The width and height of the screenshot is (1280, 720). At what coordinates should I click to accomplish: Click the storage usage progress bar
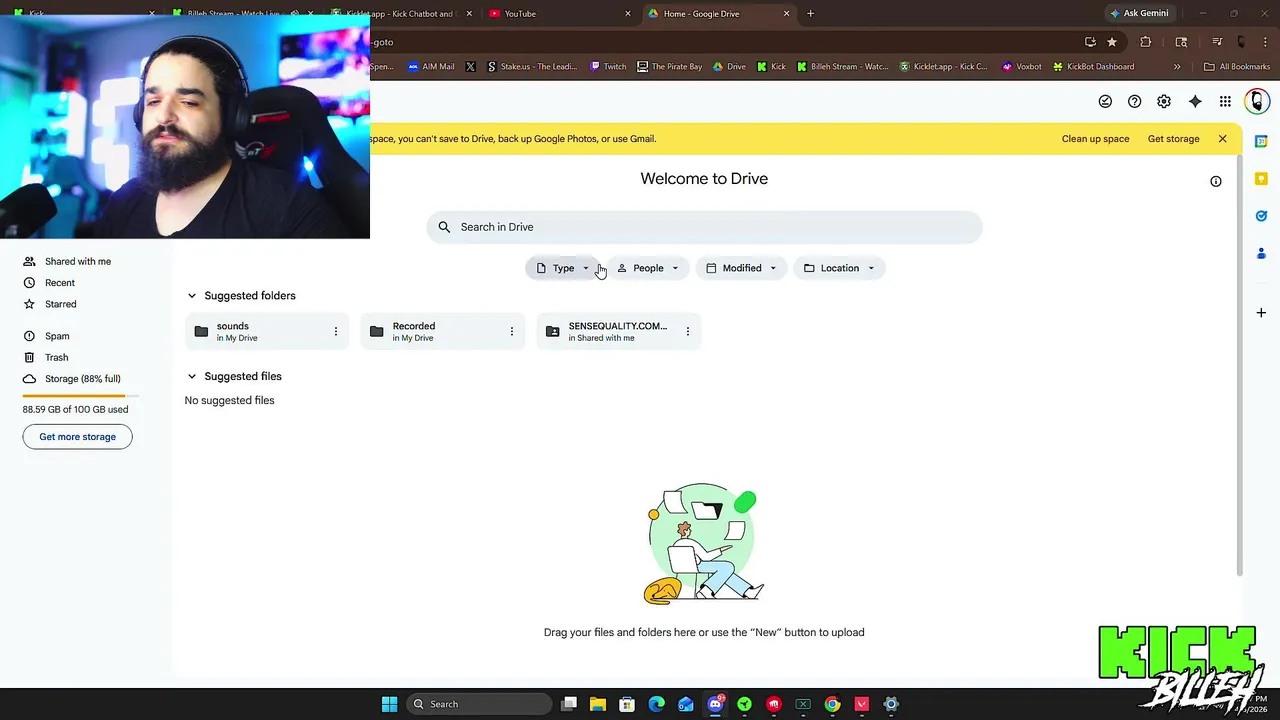pos(80,396)
